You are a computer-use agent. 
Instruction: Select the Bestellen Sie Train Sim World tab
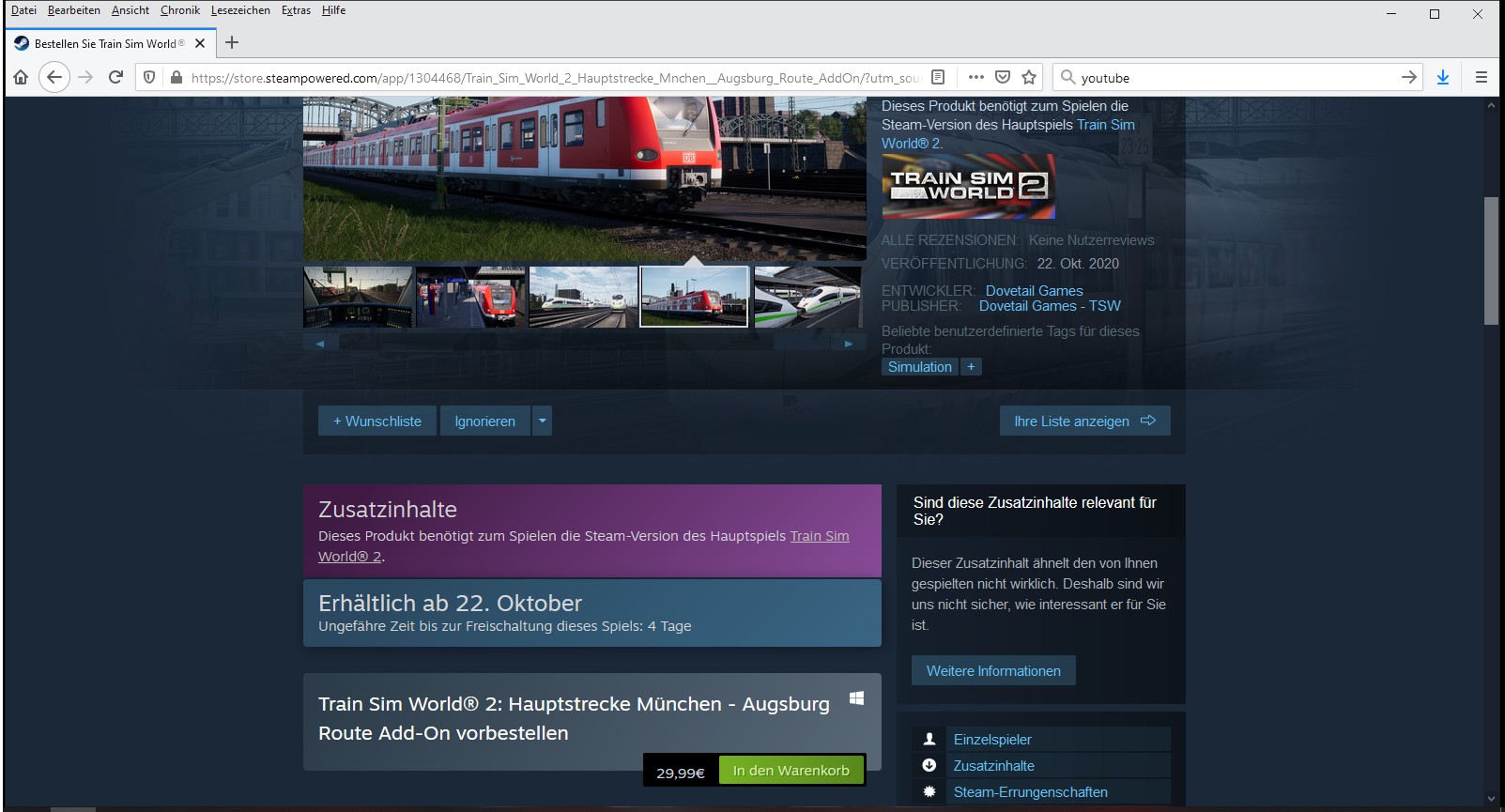tap(111, 43)
